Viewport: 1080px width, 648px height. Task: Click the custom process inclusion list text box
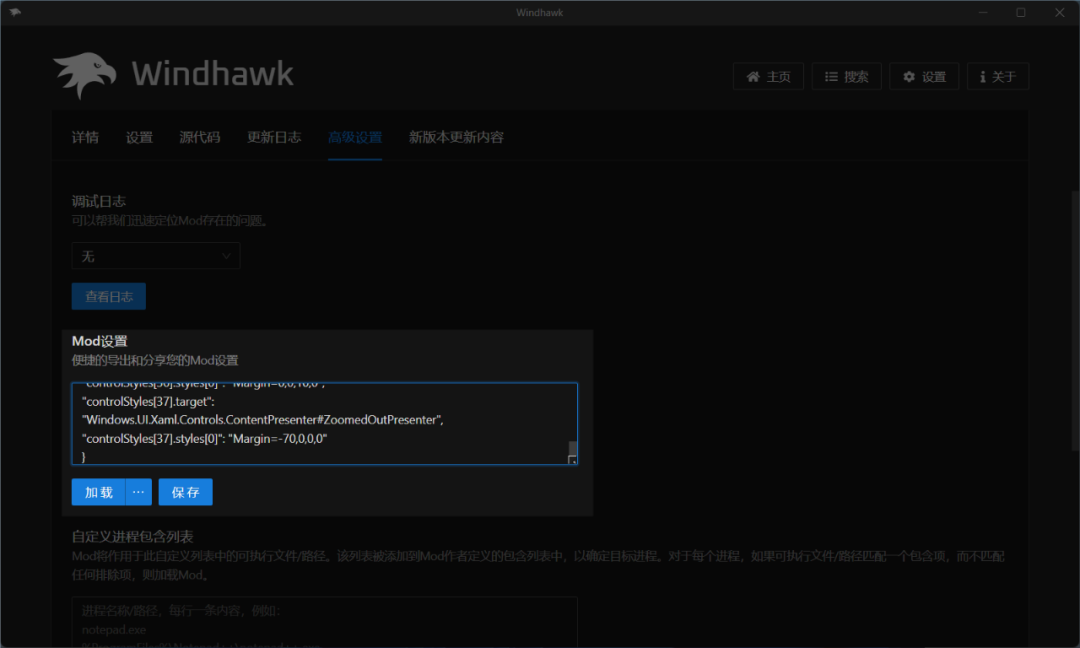[x=324, y=622]
